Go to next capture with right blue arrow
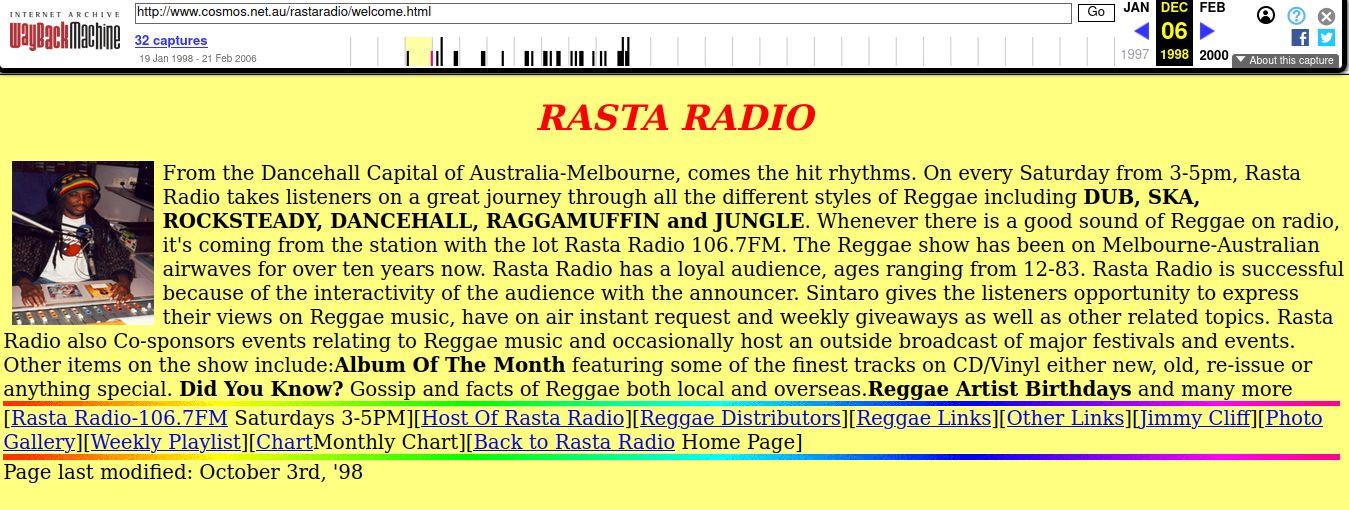Image resolution: width=1349 pixels, height=510 pixels. click(1207, 32)
